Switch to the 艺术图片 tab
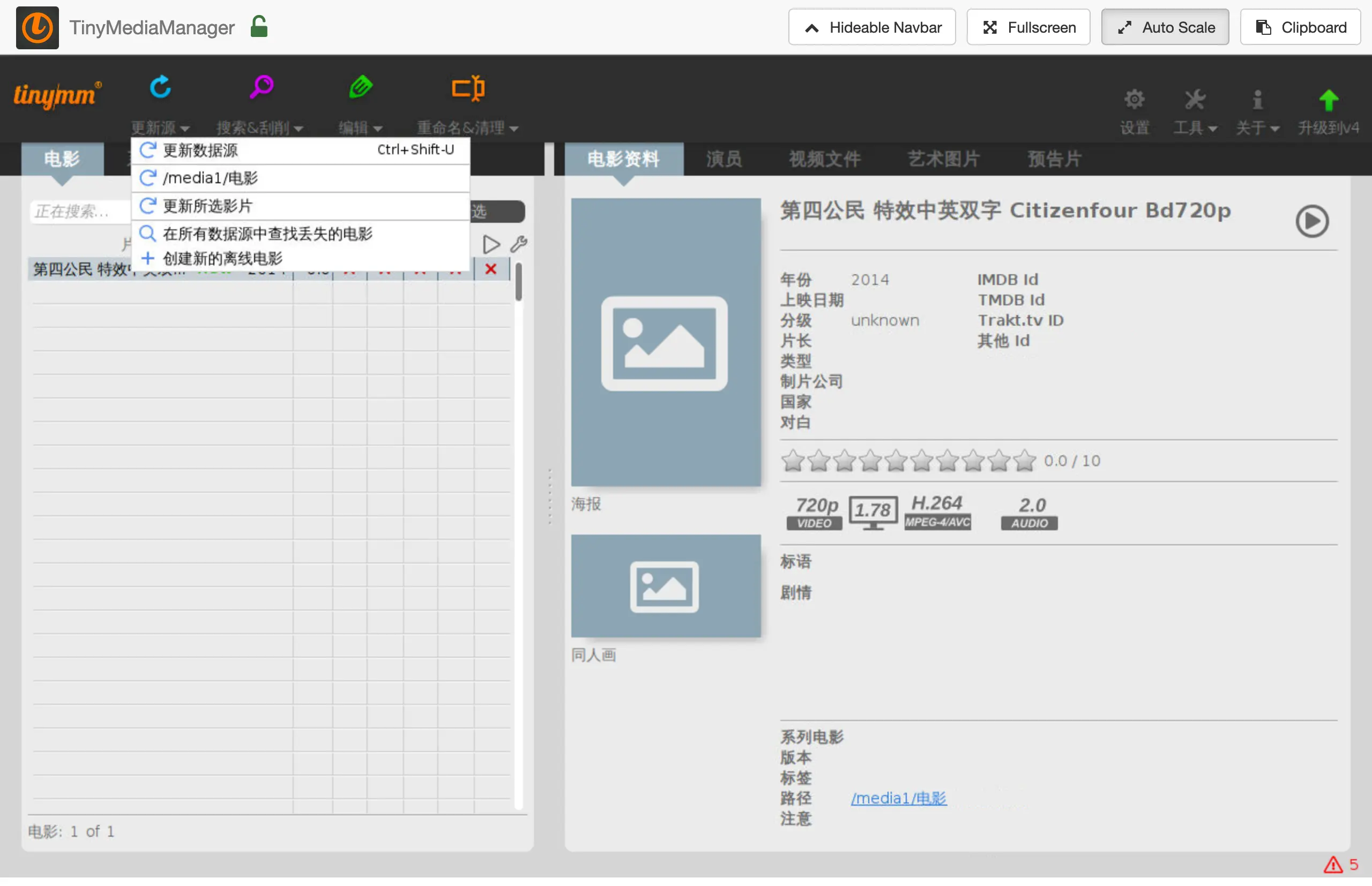1372x886 pixels. point(944,159)
